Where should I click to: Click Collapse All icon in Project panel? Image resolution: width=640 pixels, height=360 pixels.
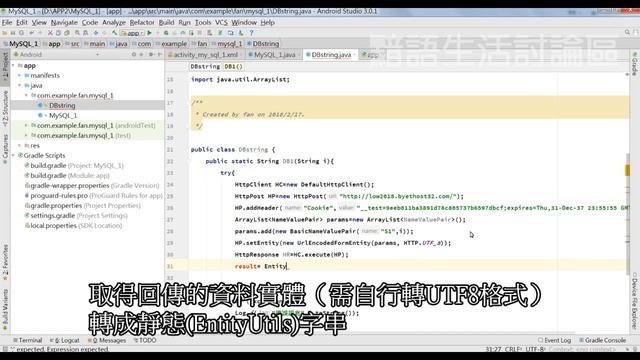(142, 54)
